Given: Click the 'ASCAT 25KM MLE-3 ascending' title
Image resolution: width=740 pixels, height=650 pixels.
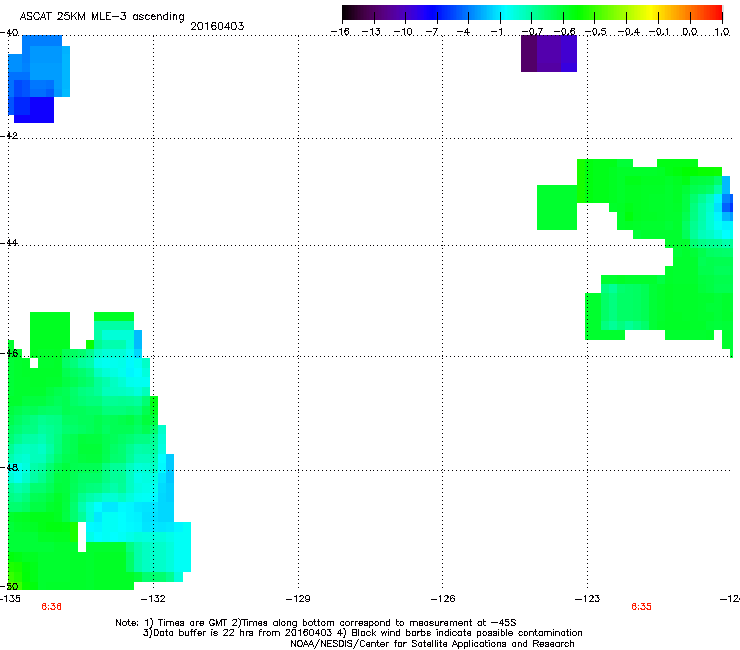Looking at the screenshot, I should pyautogui.click(x=102, y=16).
